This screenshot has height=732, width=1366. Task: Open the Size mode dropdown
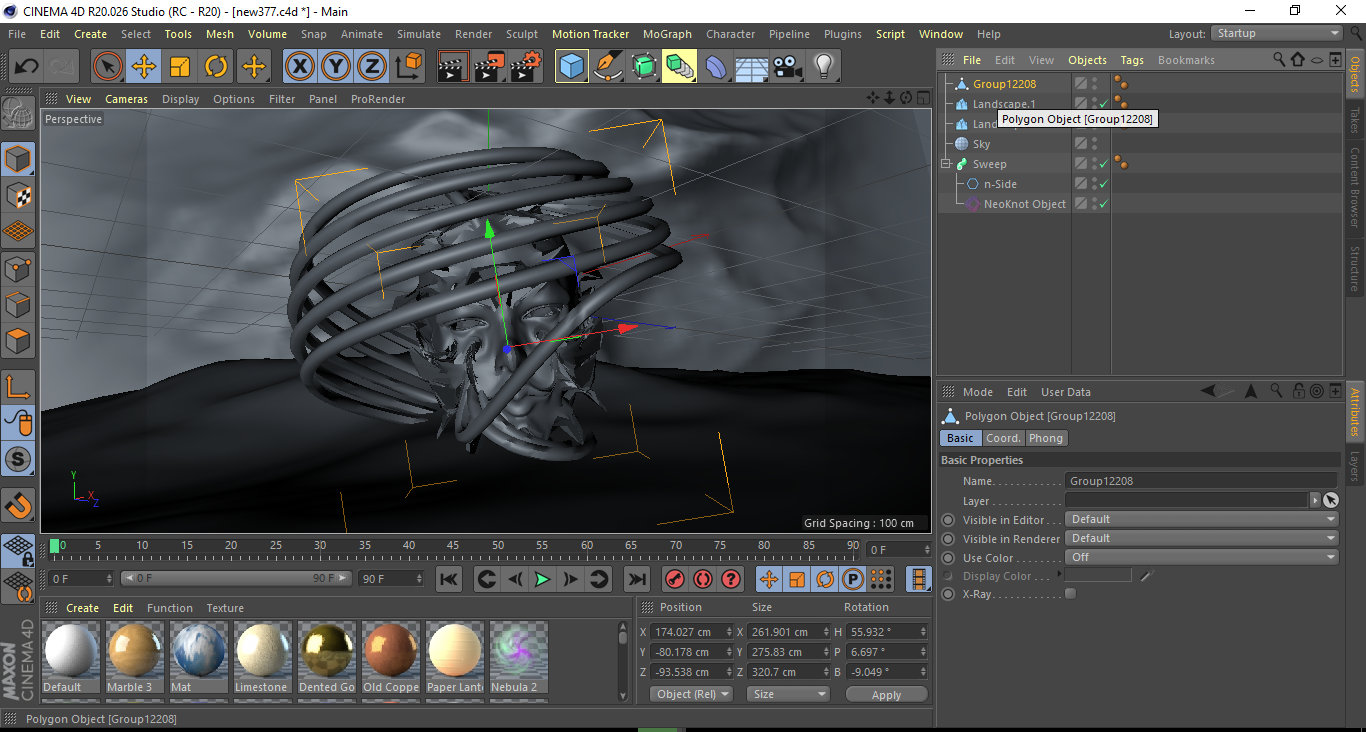pyautogui.click(x=789, y=694)
